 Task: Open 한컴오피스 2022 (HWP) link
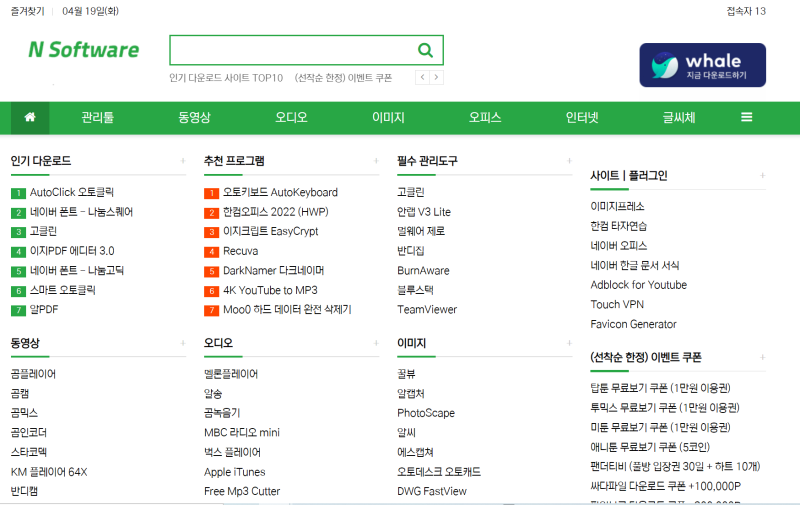click(x=276, y=212)
